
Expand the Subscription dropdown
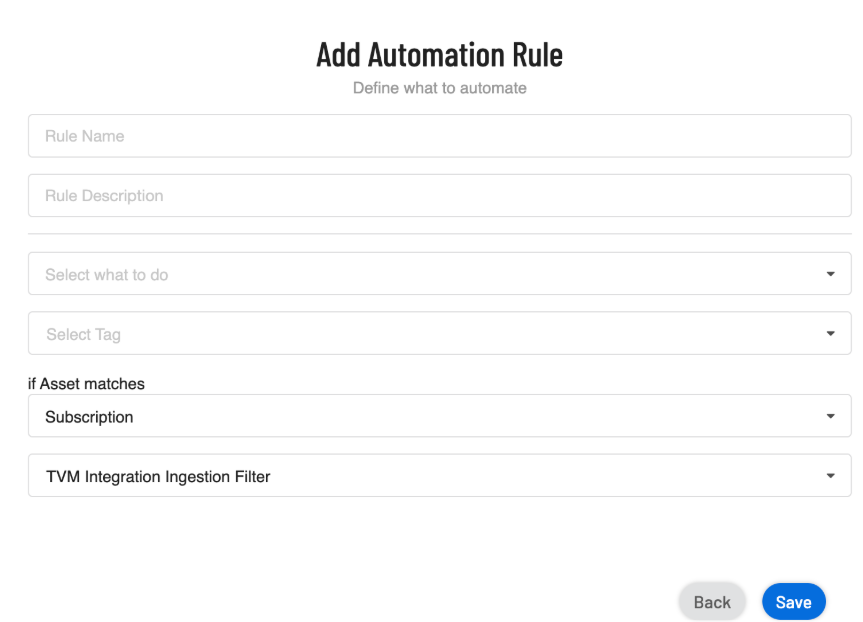pyautogui.click(x=439, y=416)
